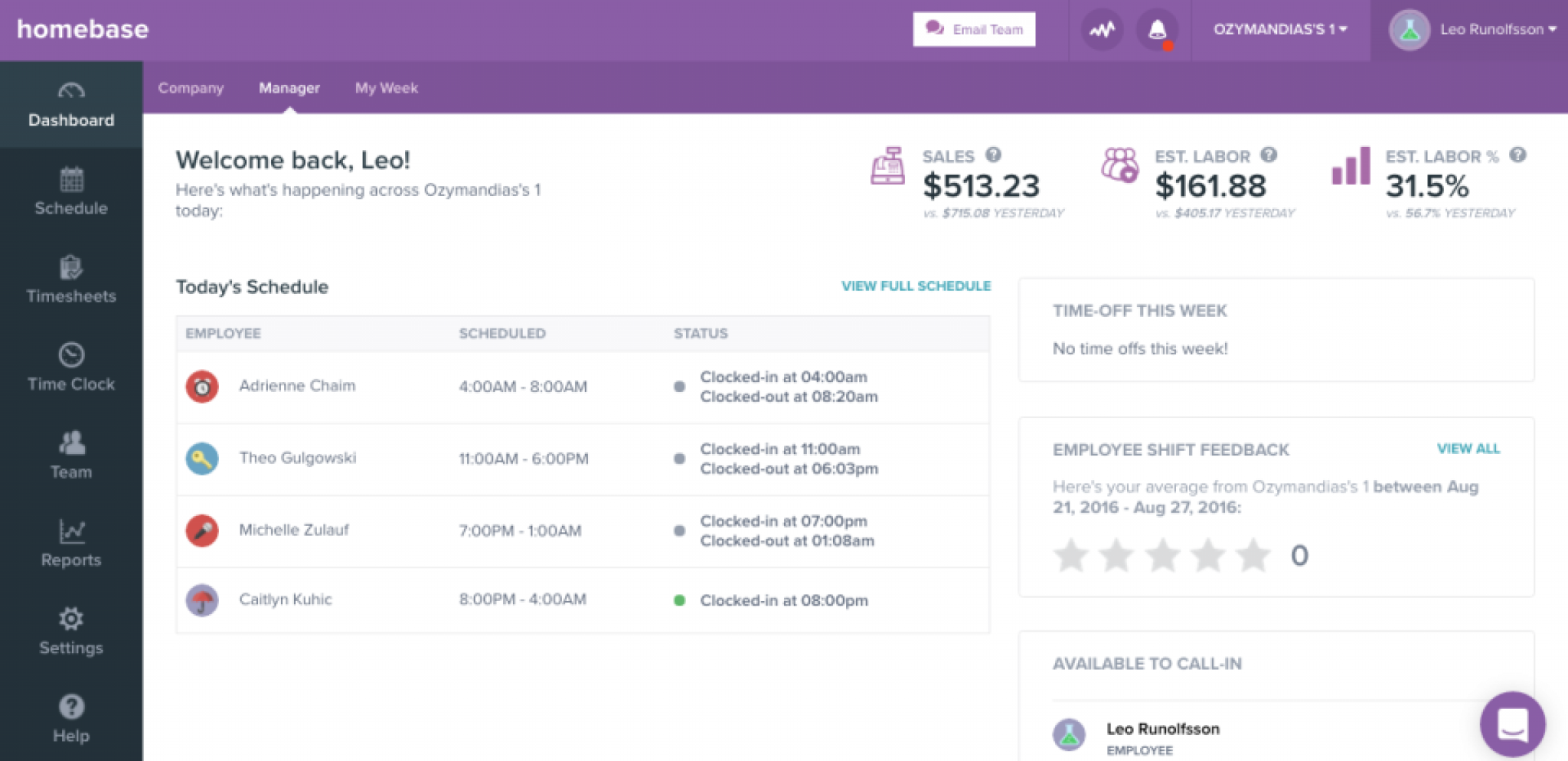Click VIEW ALL in Employee Shift Feedback
Image resolution: width=1568 pixels, height=761 pixels.
pyautogui.click(x=1468, y=449)
